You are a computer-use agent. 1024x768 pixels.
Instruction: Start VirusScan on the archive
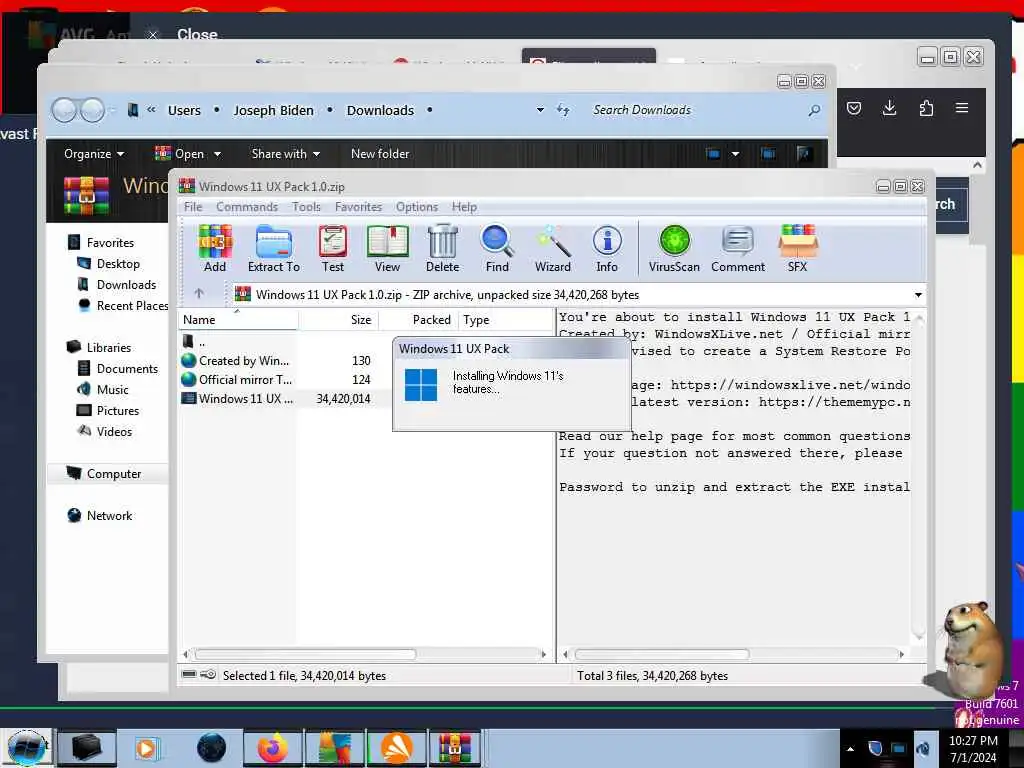(674, 248)
